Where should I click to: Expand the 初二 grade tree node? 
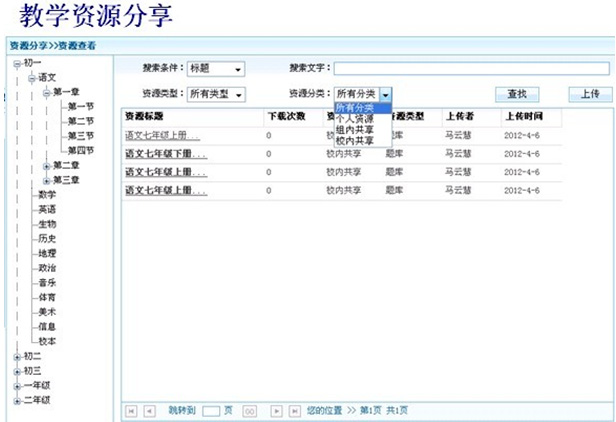17,356
